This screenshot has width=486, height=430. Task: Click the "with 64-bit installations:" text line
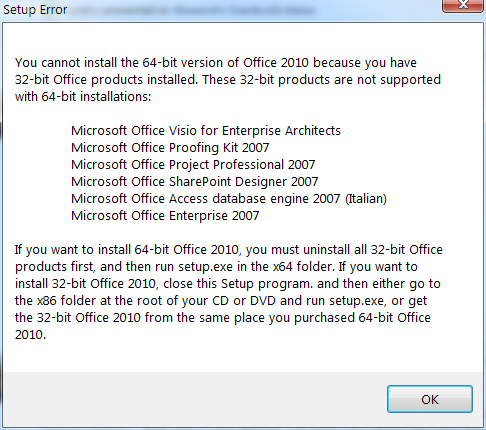tap(83, 97)
